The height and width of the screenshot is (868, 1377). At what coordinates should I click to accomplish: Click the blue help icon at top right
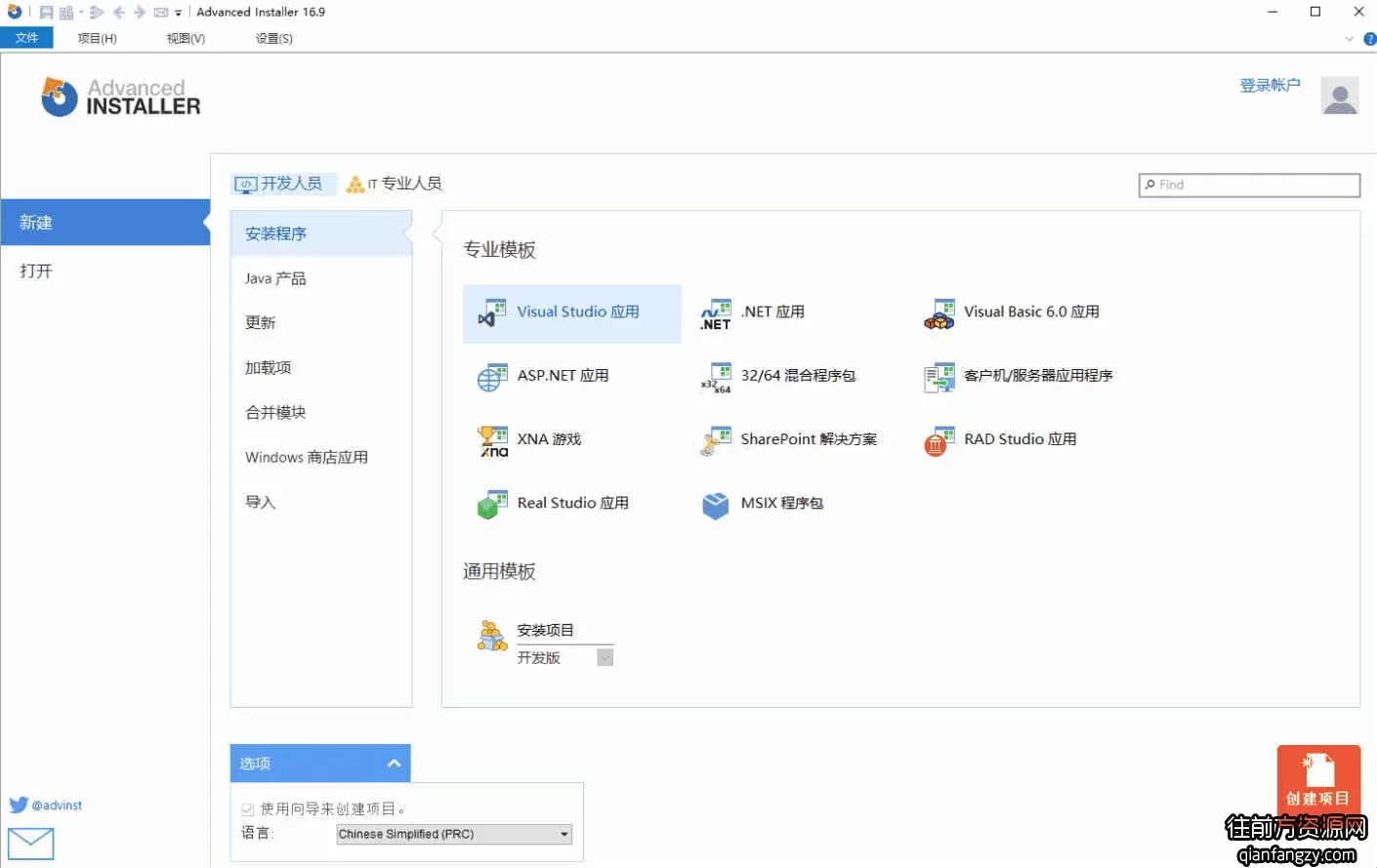[1369, 39]
